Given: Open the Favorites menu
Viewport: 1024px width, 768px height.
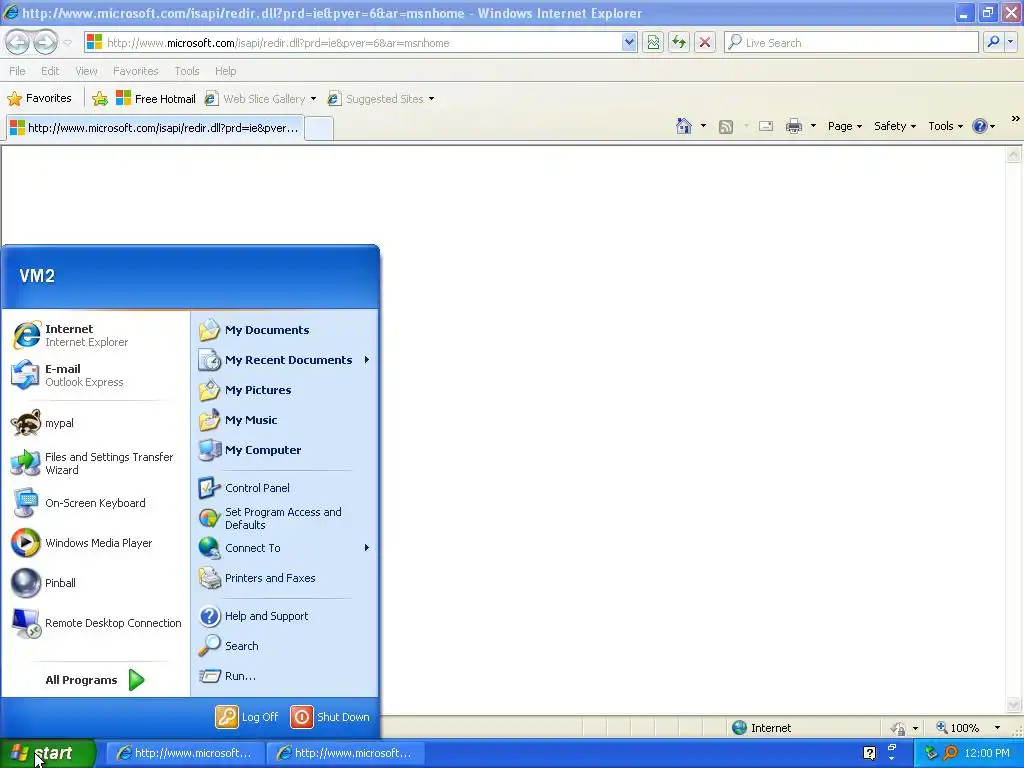Looking at the screenshot, I should pos(136,71).
